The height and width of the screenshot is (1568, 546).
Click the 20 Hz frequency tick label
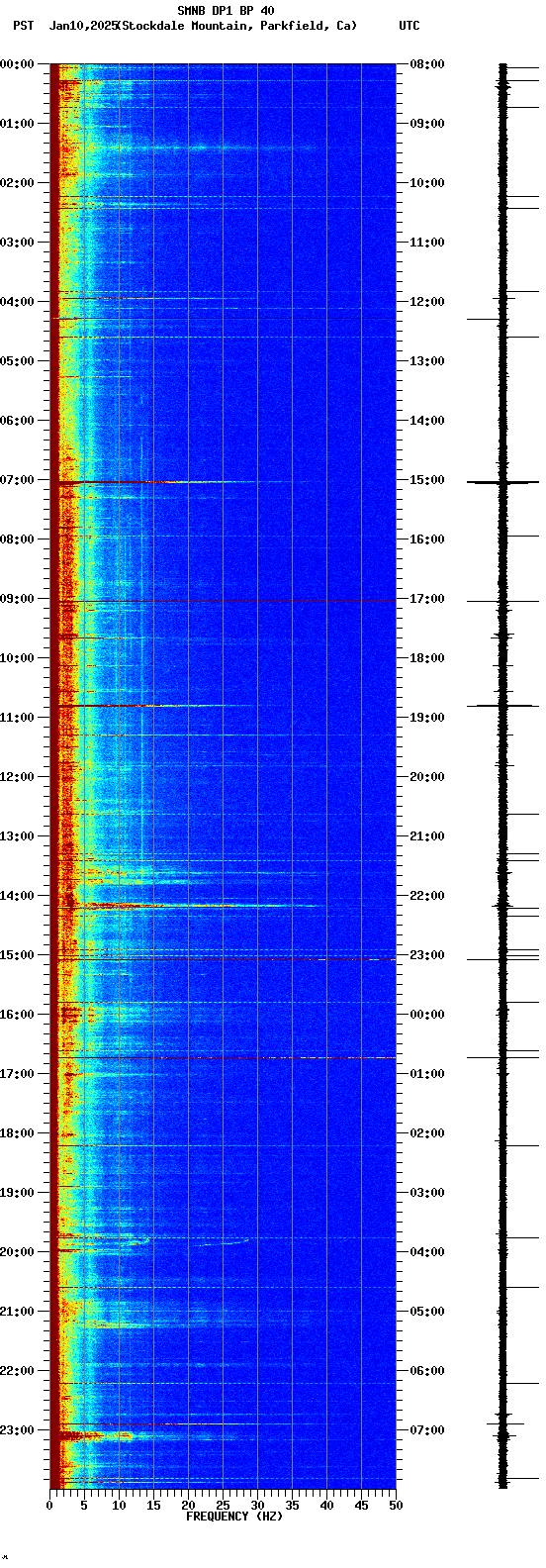click(x=188, y=1506)
